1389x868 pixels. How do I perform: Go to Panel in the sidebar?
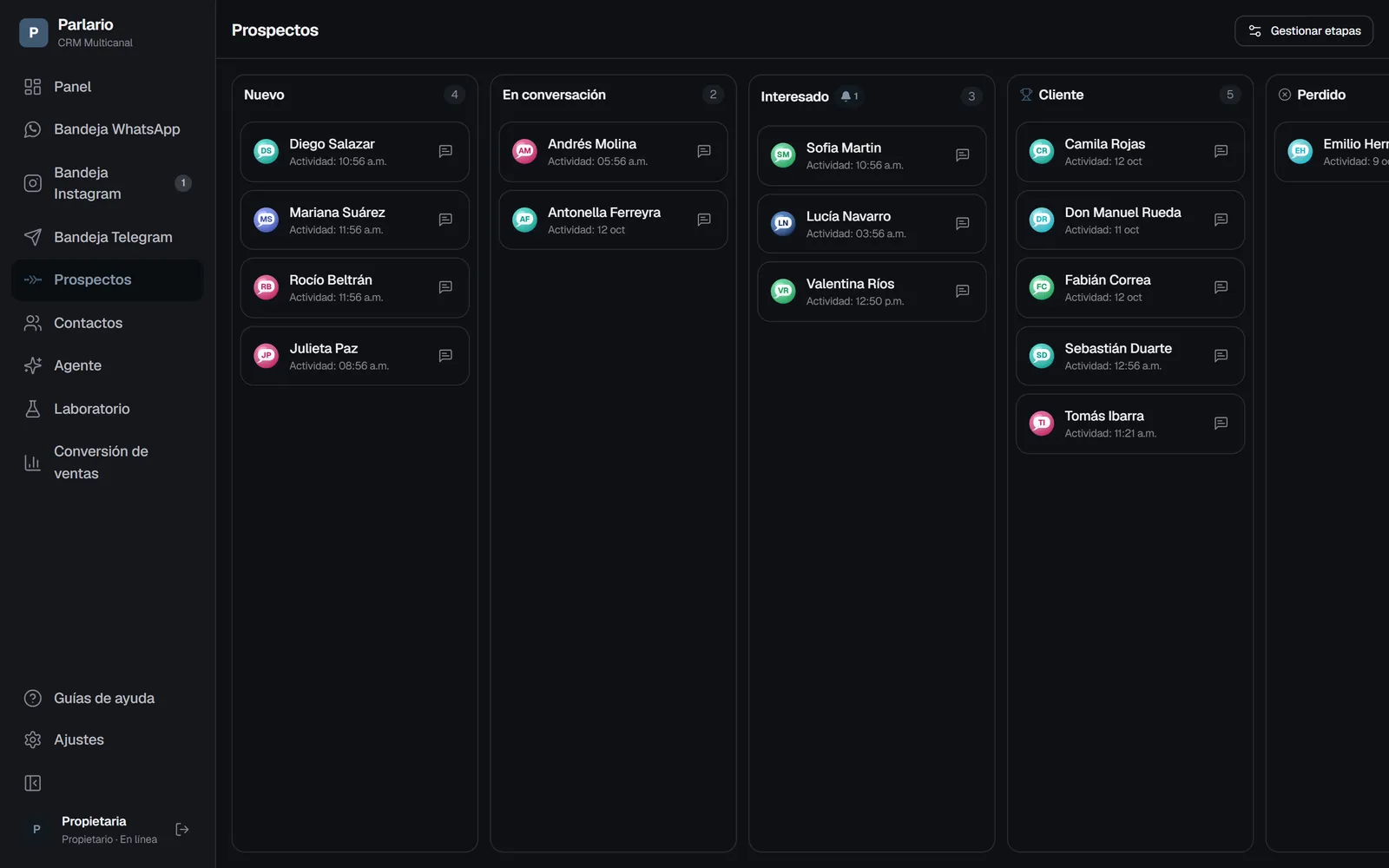click(108, 87)
